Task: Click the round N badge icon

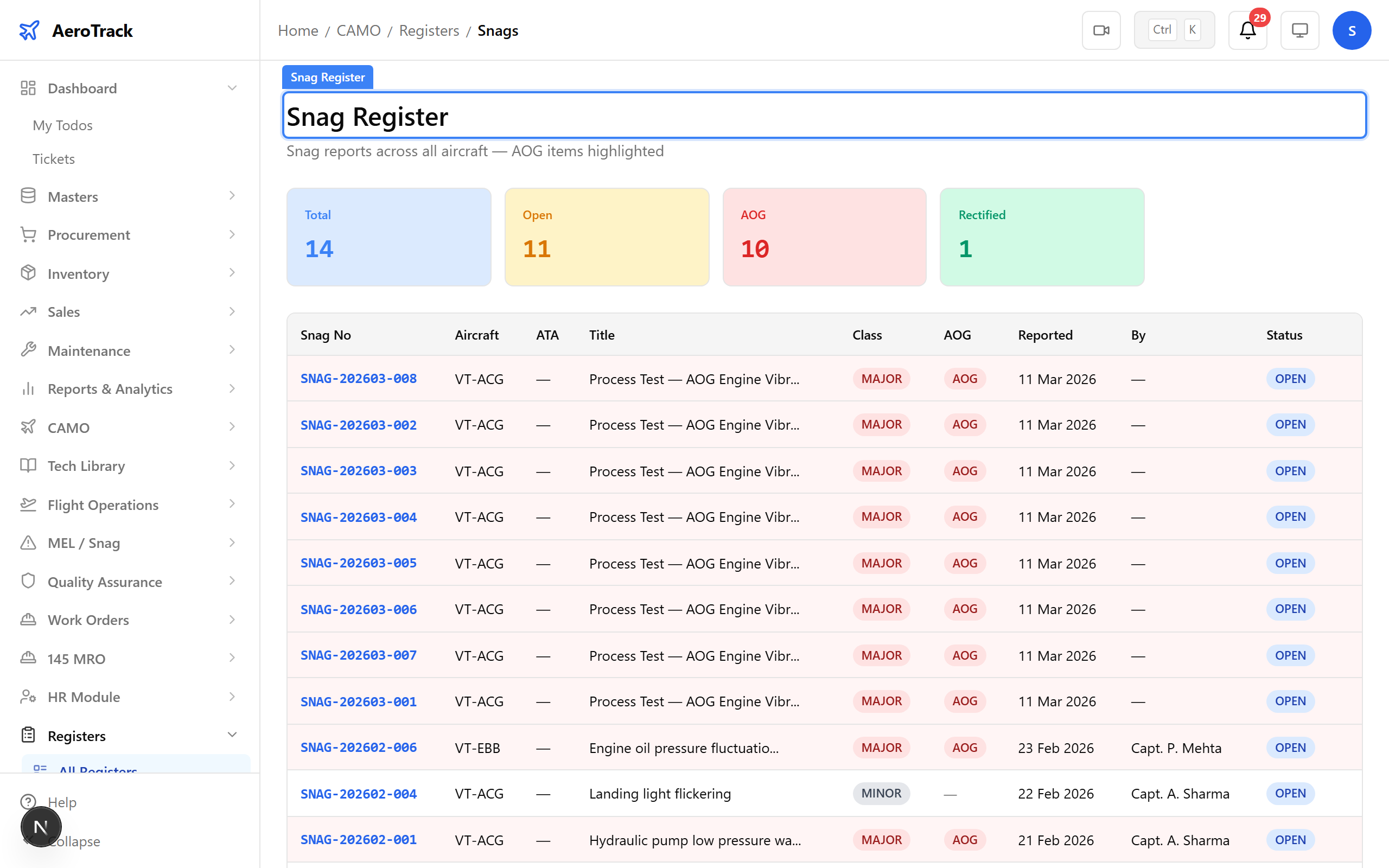Action: pos(41,827)
